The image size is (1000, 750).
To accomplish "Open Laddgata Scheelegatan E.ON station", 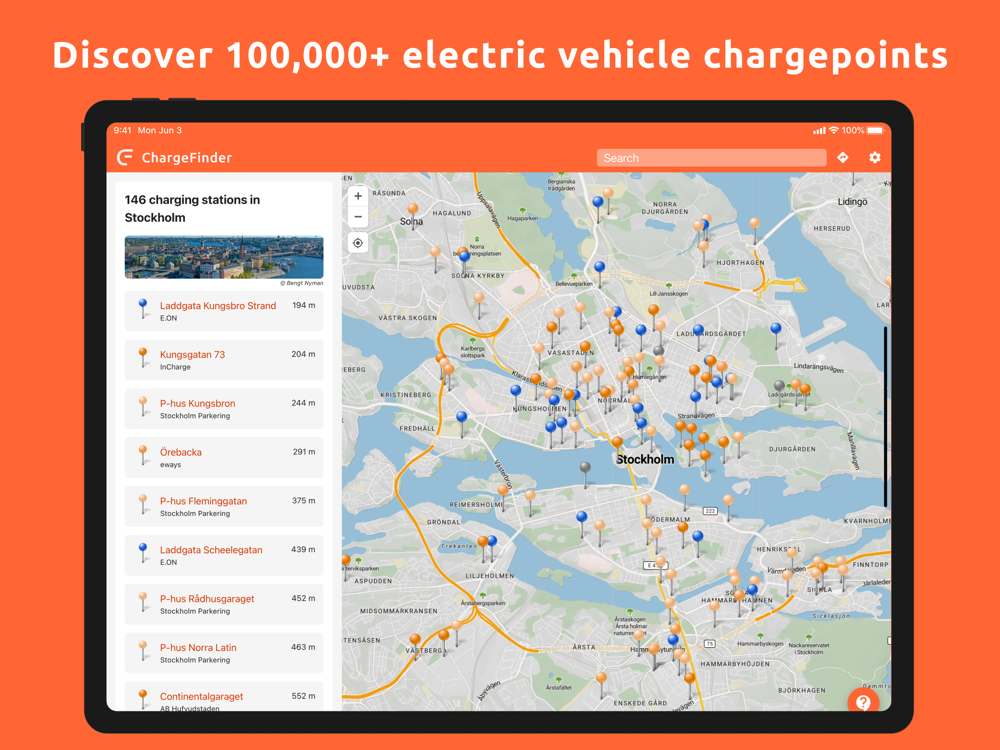I will [x=224, y=555].
